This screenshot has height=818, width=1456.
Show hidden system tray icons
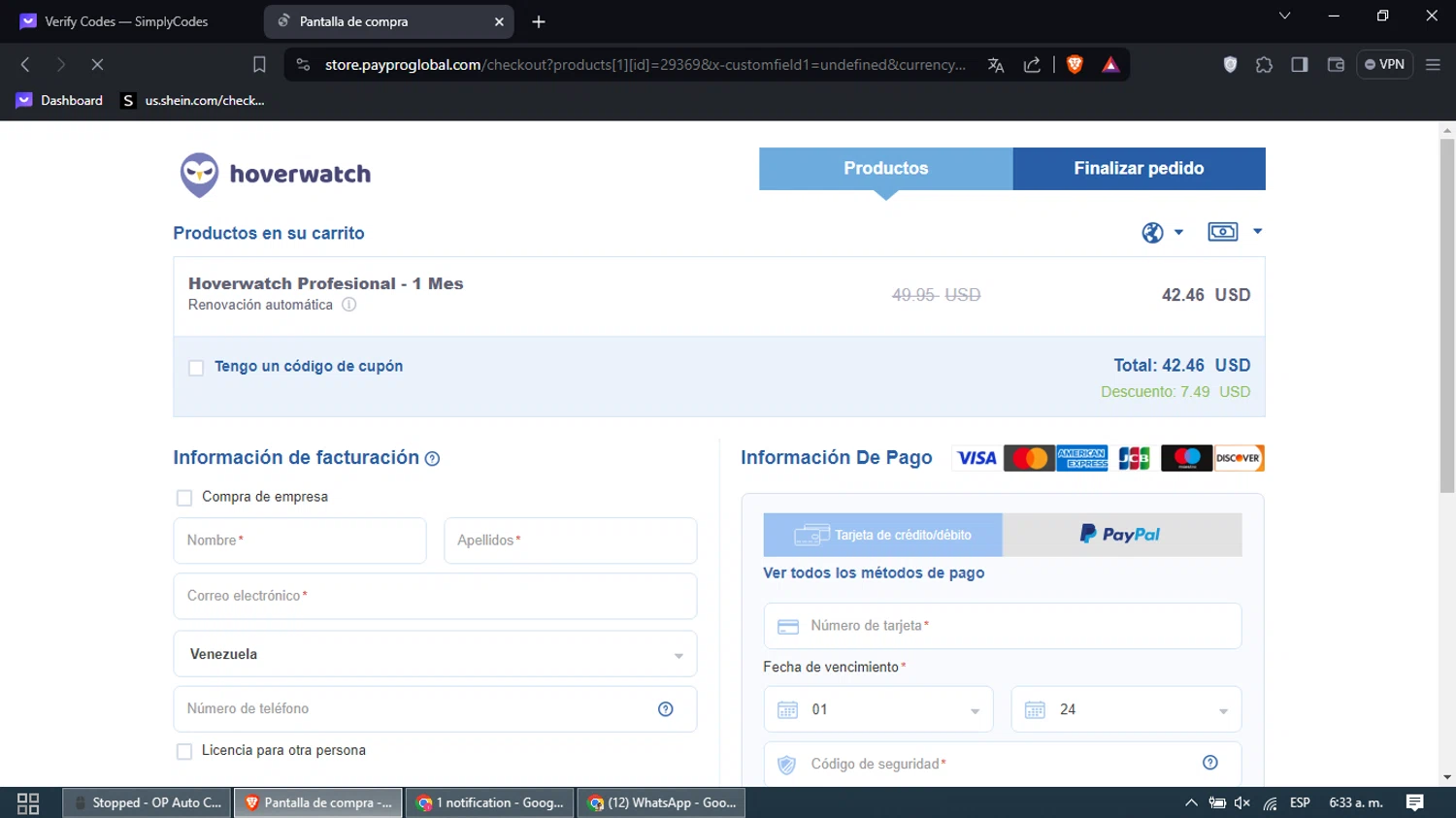pos(1191,802)
